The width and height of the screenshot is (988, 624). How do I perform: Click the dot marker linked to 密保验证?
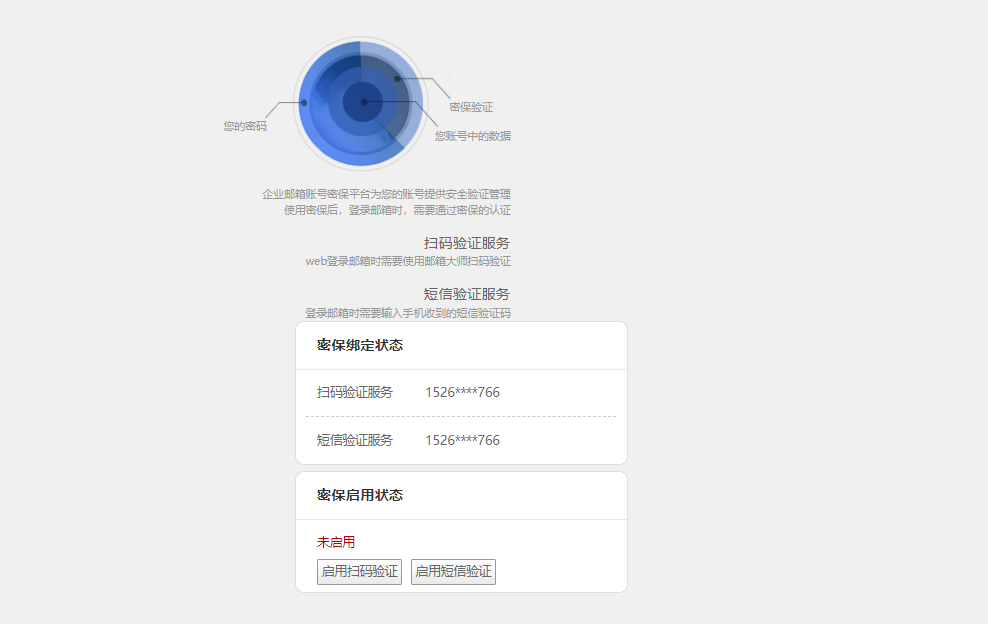click(397, 78)
